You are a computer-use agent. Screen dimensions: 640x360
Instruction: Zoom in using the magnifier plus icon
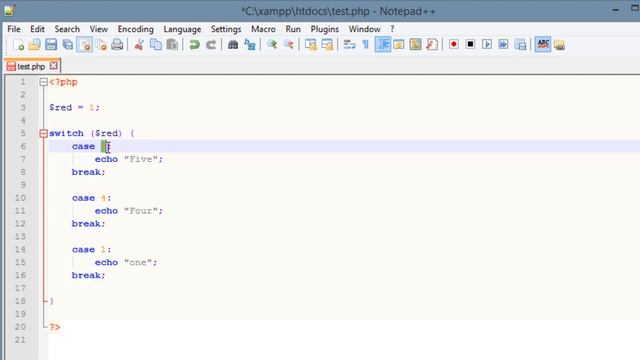[271, 44]
